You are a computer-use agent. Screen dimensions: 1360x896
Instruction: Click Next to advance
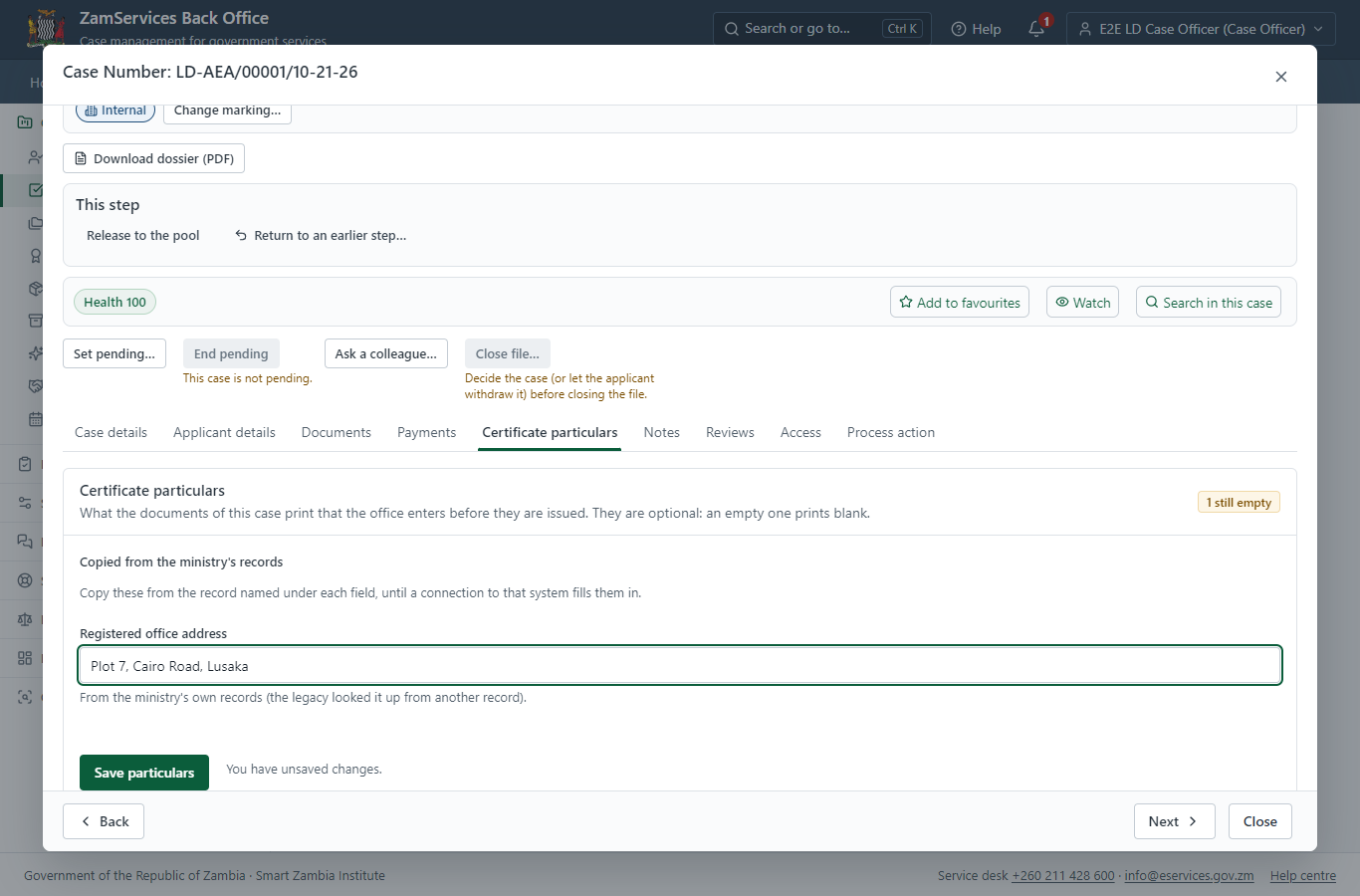1175,821
